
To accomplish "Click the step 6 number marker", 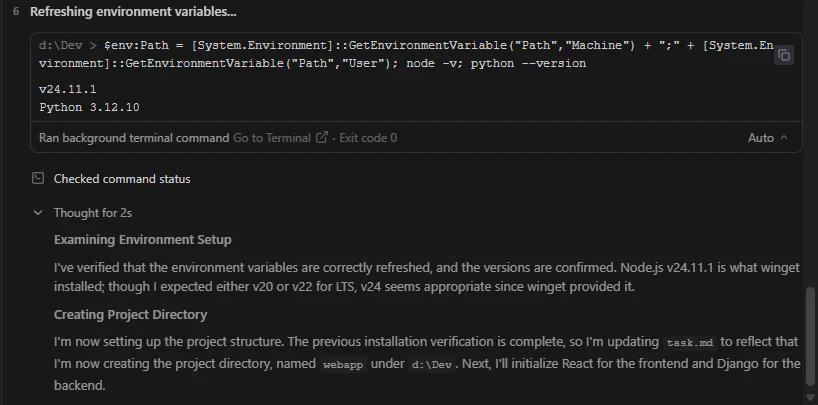I will pyautogui.click(x=16, y=11).
